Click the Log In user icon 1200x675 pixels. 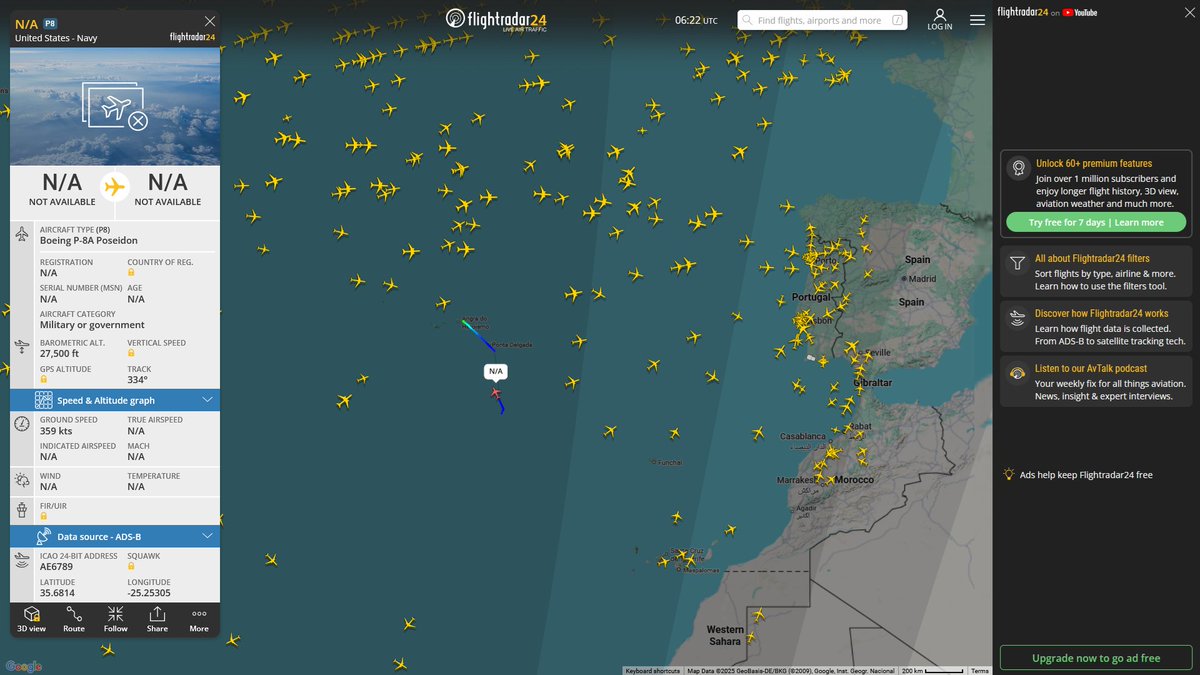point(940,20)
